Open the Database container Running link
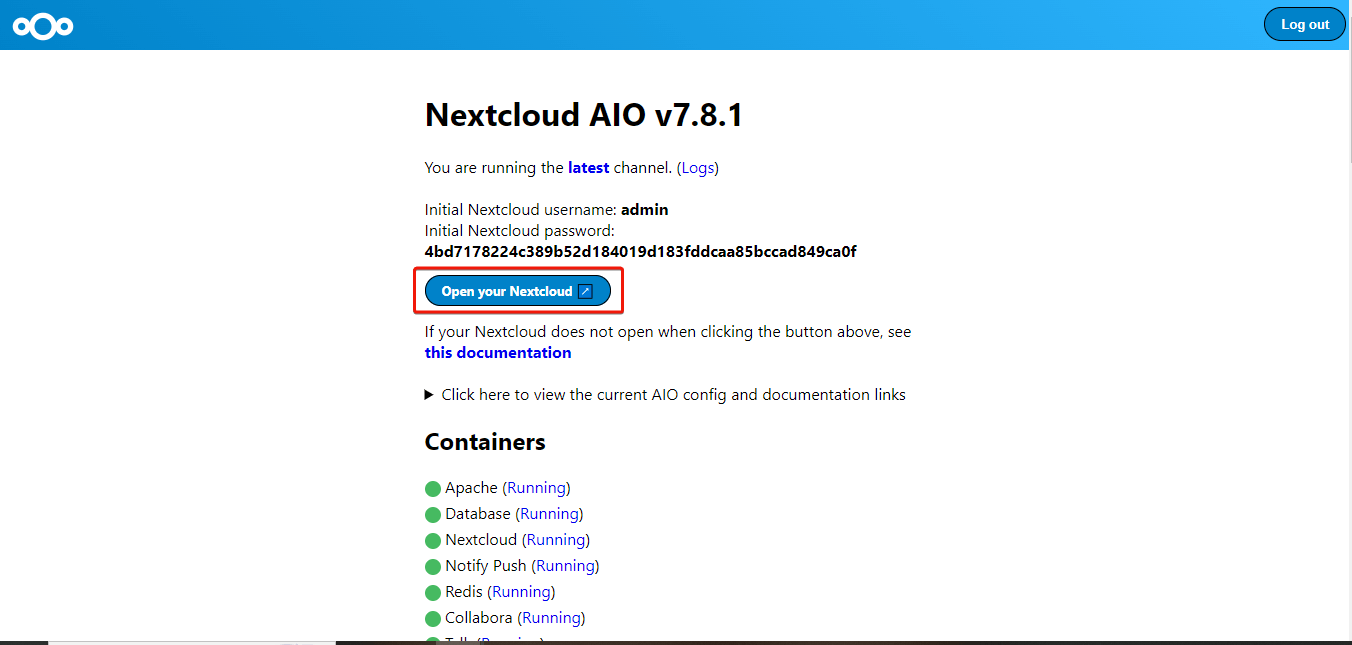This screenshot has height=645, width=1352. (x=549, y=513)
